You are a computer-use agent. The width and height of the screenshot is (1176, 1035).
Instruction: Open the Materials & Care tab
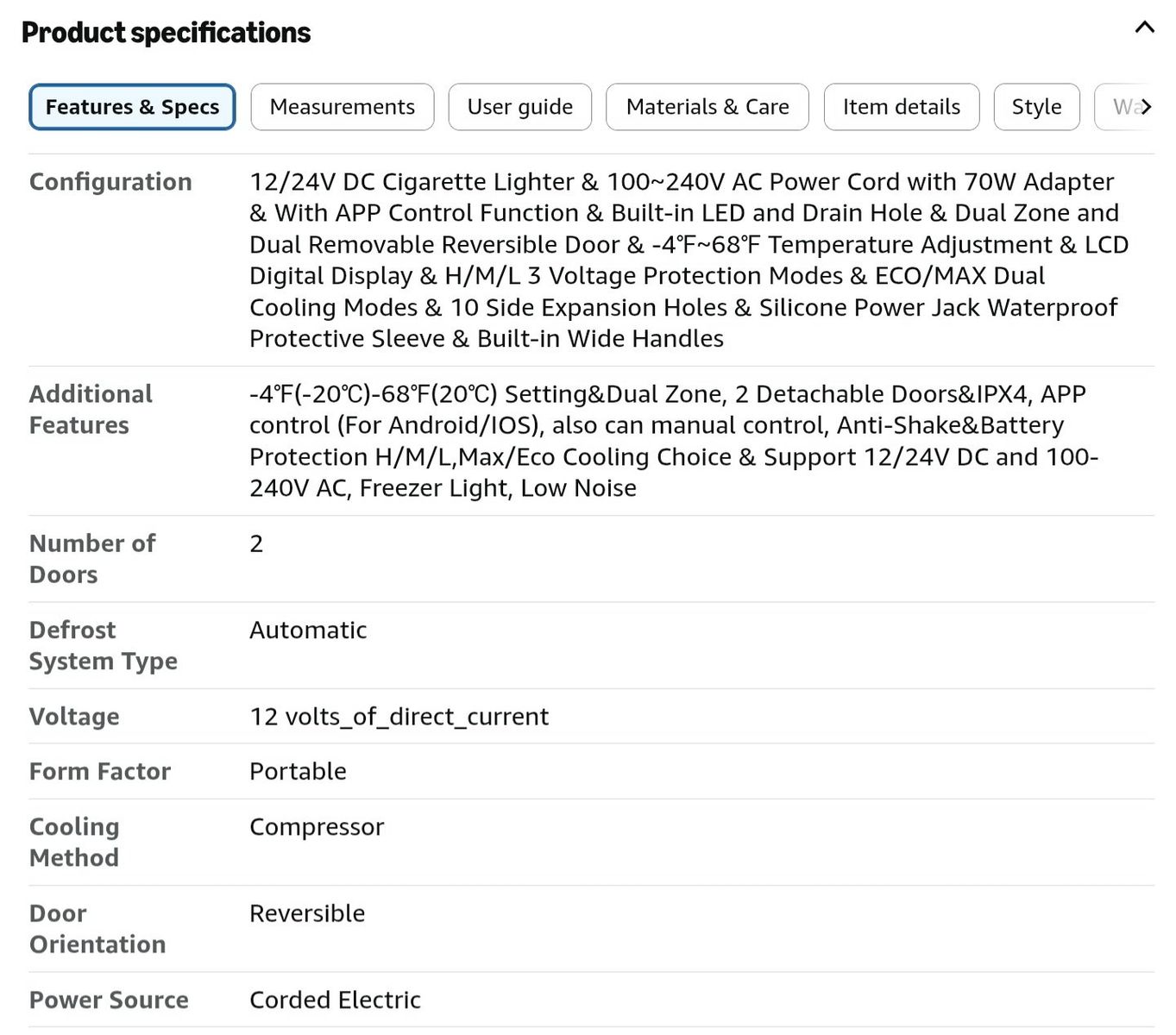[x=707, y=107]
